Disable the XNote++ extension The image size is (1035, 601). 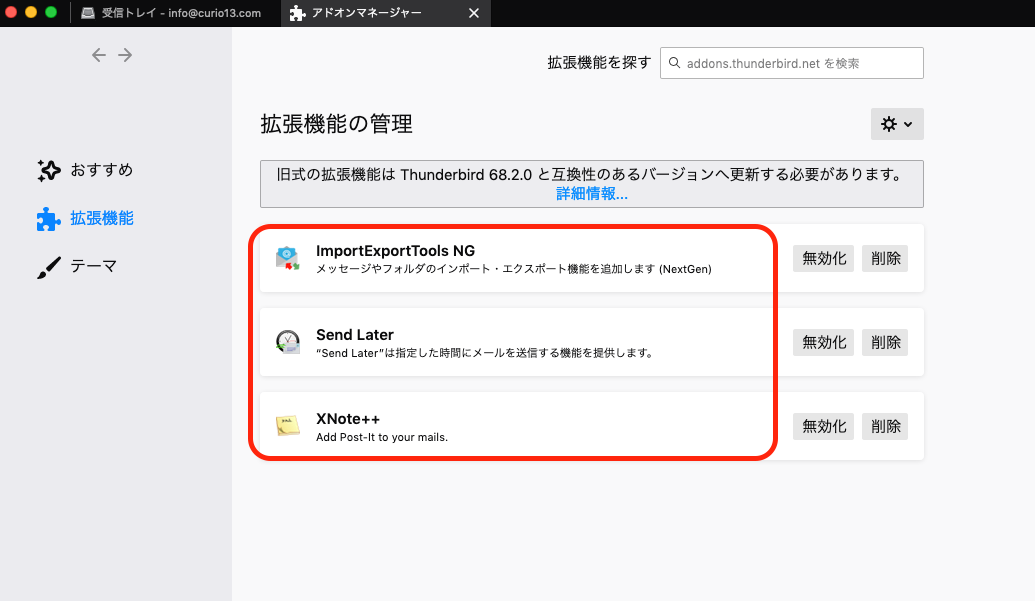pos(823,426)
